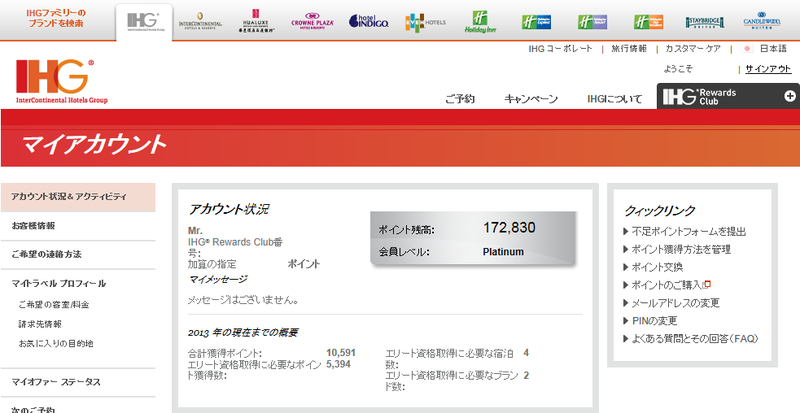Click IHGファミリーのブランドを検索 link

click(x=56, y=18)
